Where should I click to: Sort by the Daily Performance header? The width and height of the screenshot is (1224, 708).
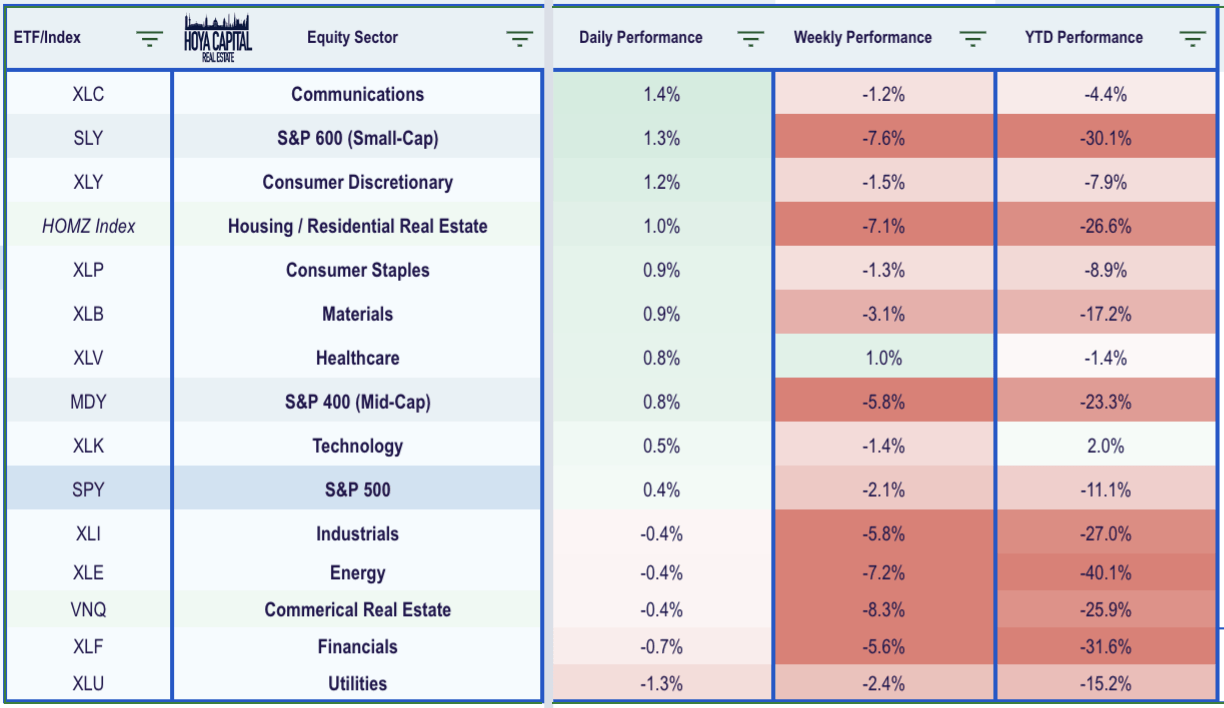click(640, 38)
